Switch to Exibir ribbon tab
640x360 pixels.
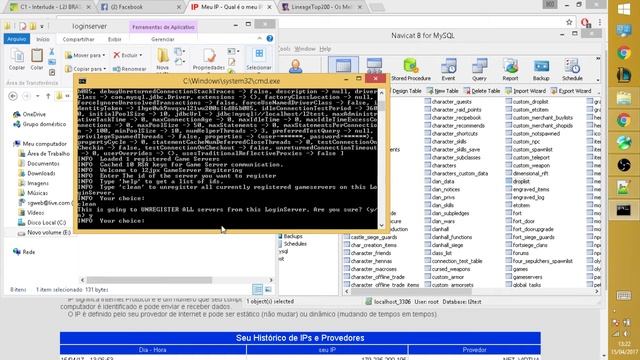pos(115,39)
